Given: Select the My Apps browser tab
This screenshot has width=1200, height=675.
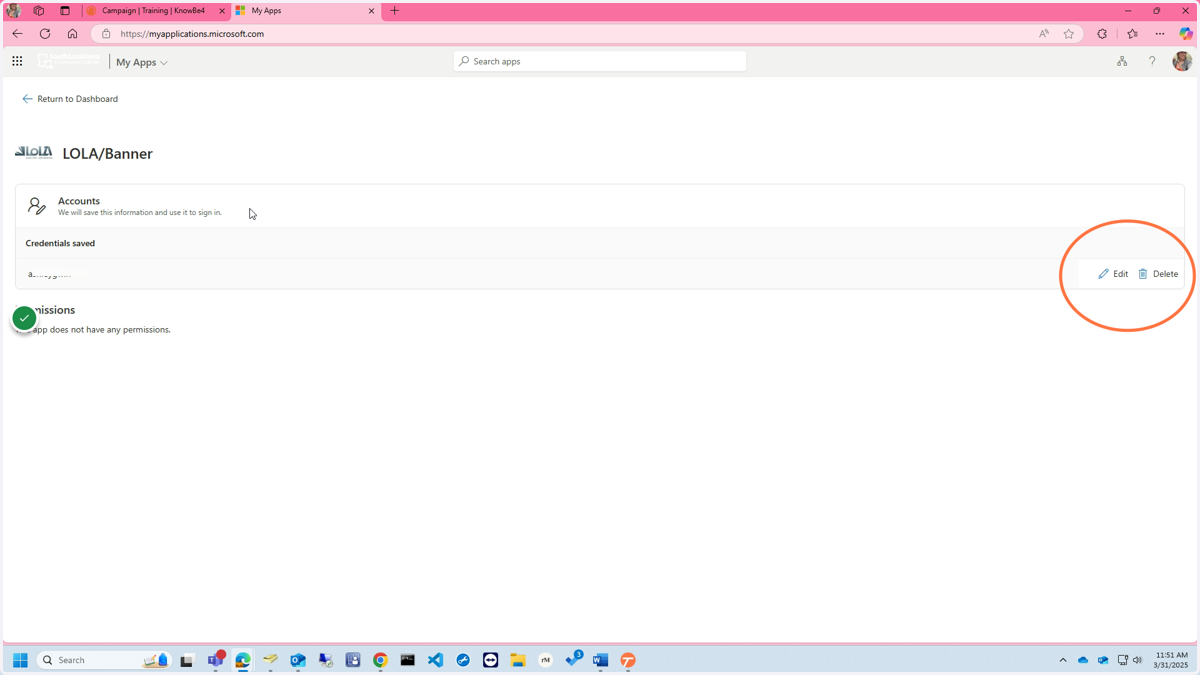Looking at the screenshot, I should tap(300, 11).
